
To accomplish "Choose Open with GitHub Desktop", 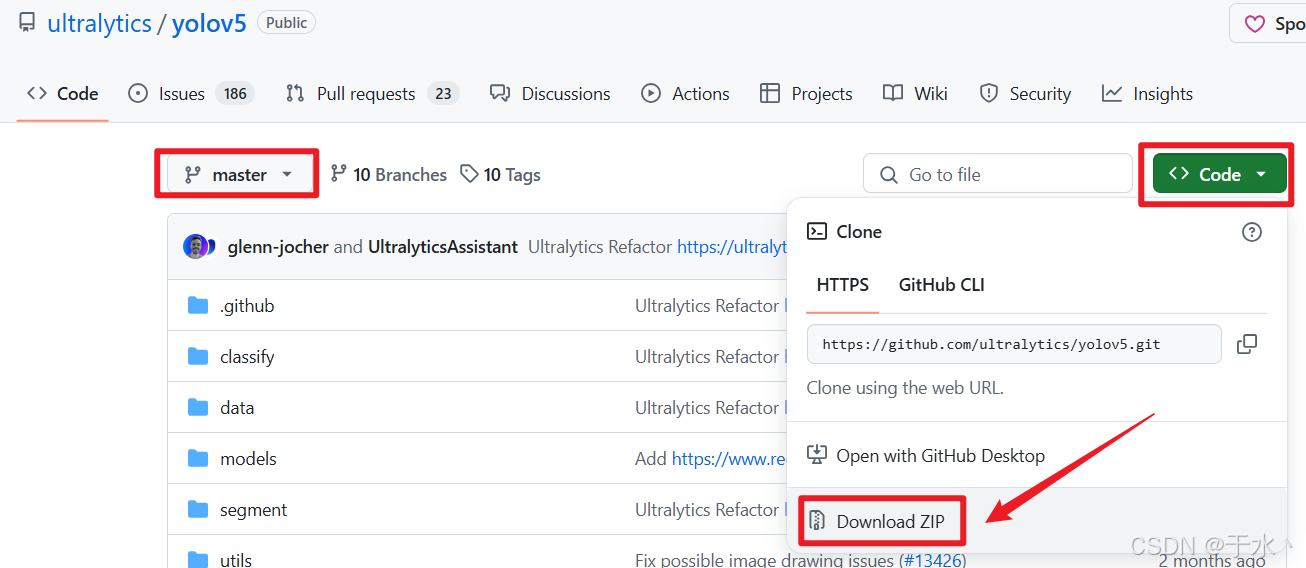I will tap(940, 455).
